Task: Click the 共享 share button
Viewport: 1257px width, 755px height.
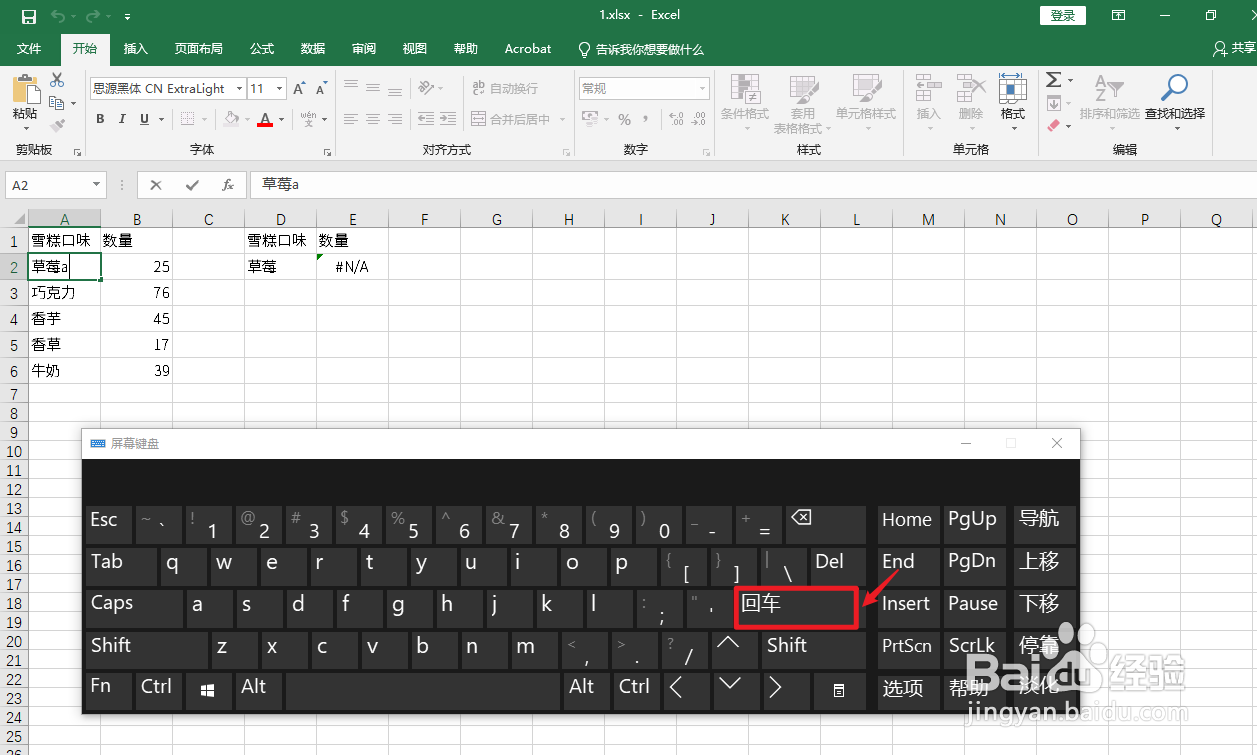Action: point(1234,49)
